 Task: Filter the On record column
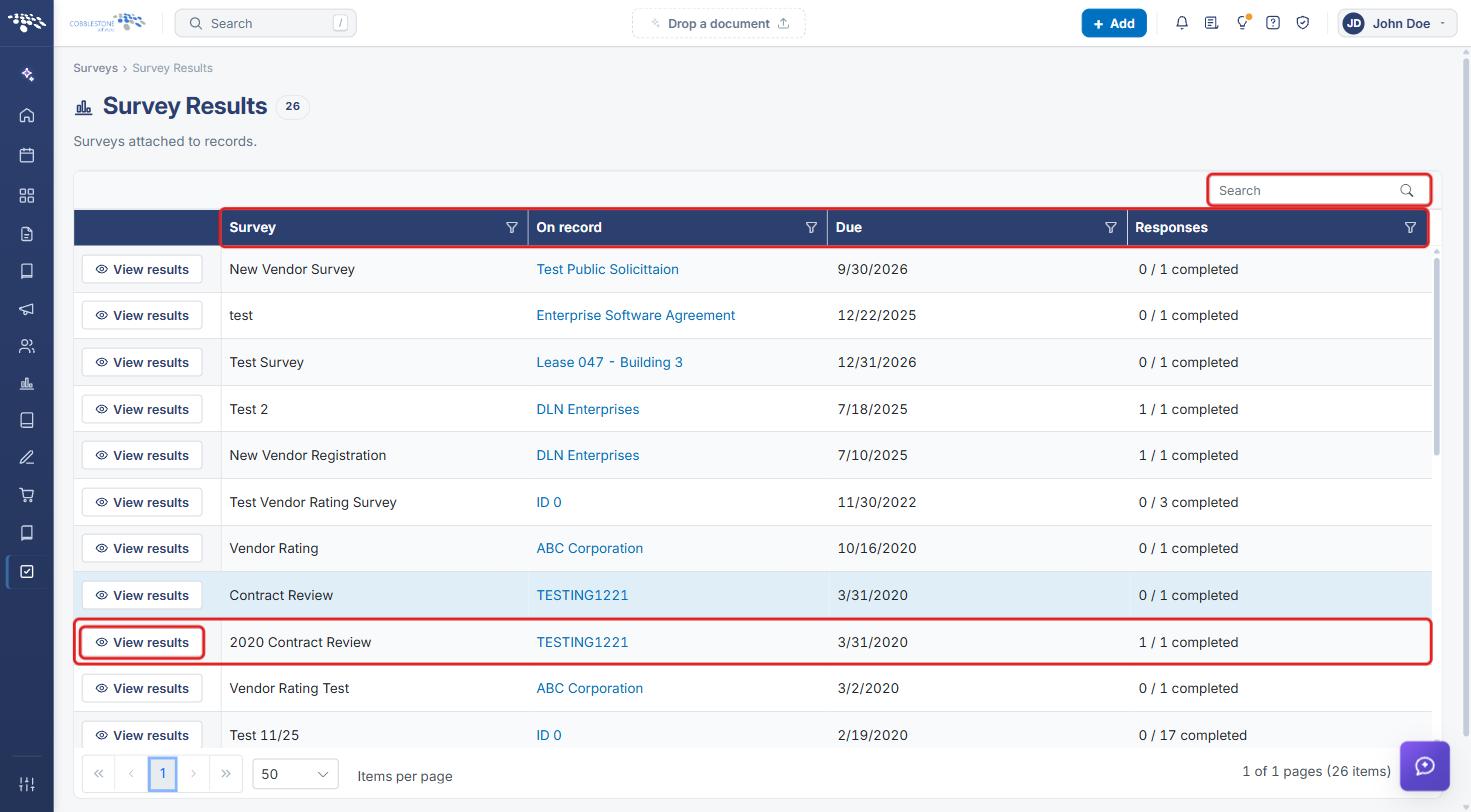[811, 228]
